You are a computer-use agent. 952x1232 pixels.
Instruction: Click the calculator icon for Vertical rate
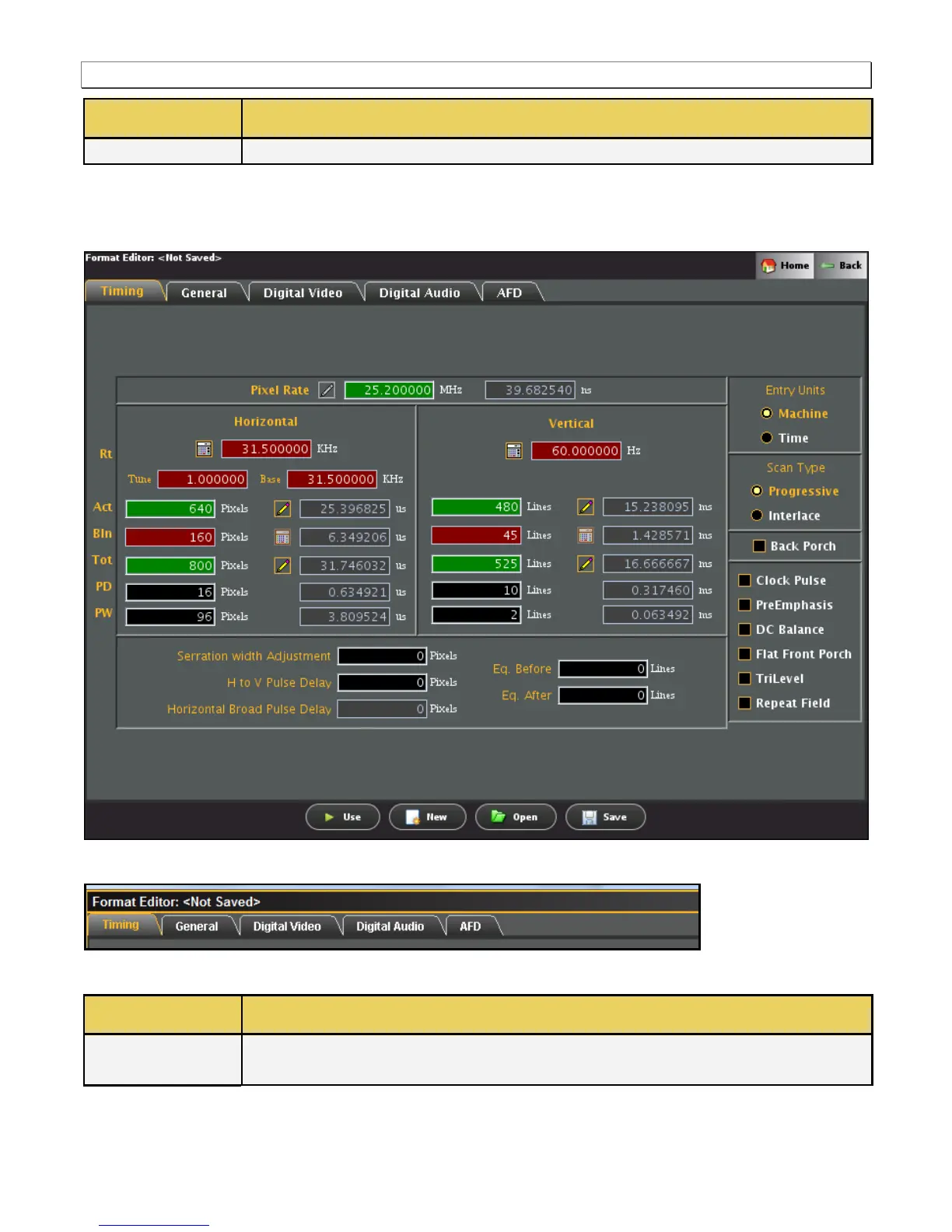point(513,451)
